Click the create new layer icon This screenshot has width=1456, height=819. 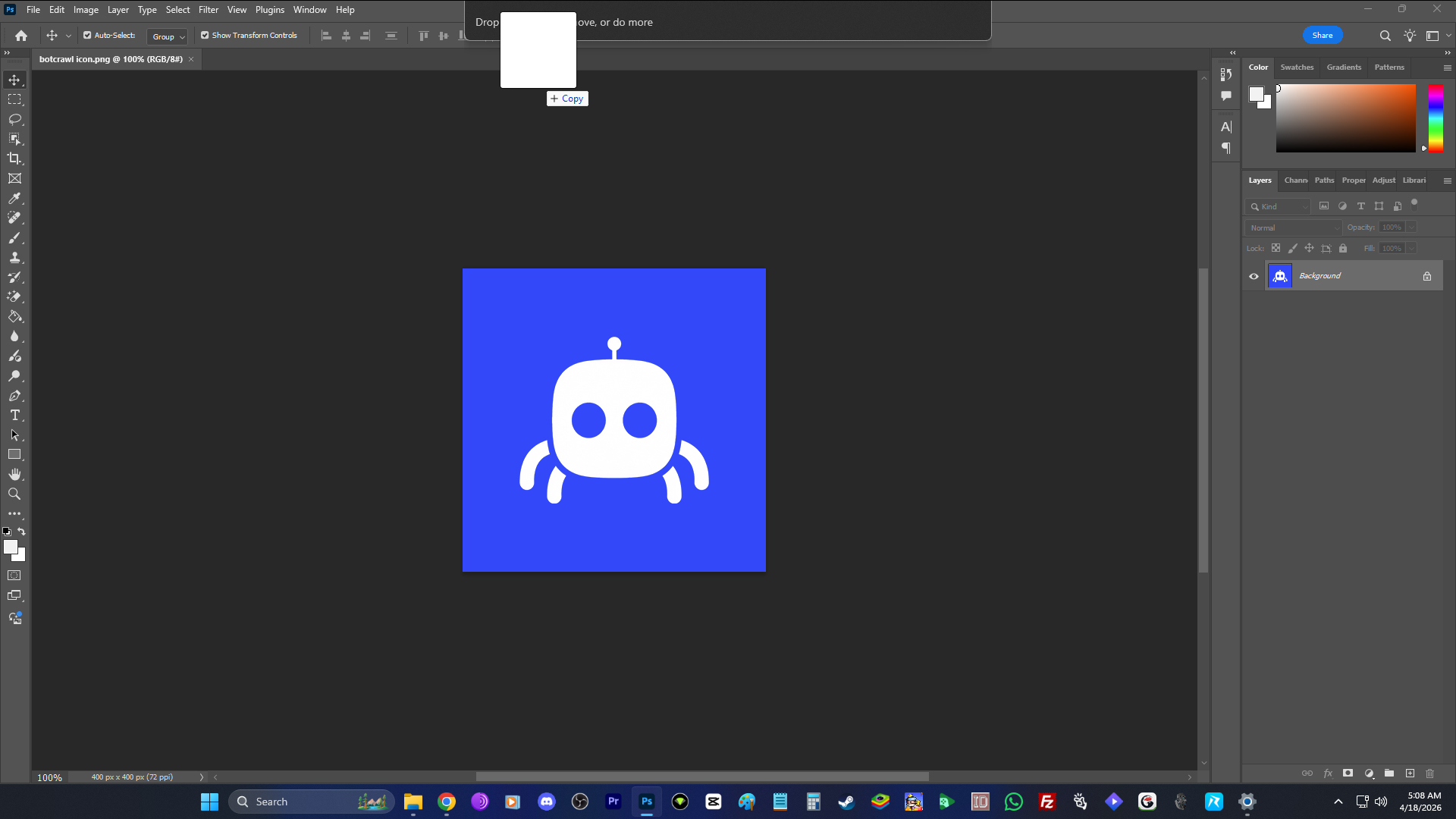click(1410, 773)
